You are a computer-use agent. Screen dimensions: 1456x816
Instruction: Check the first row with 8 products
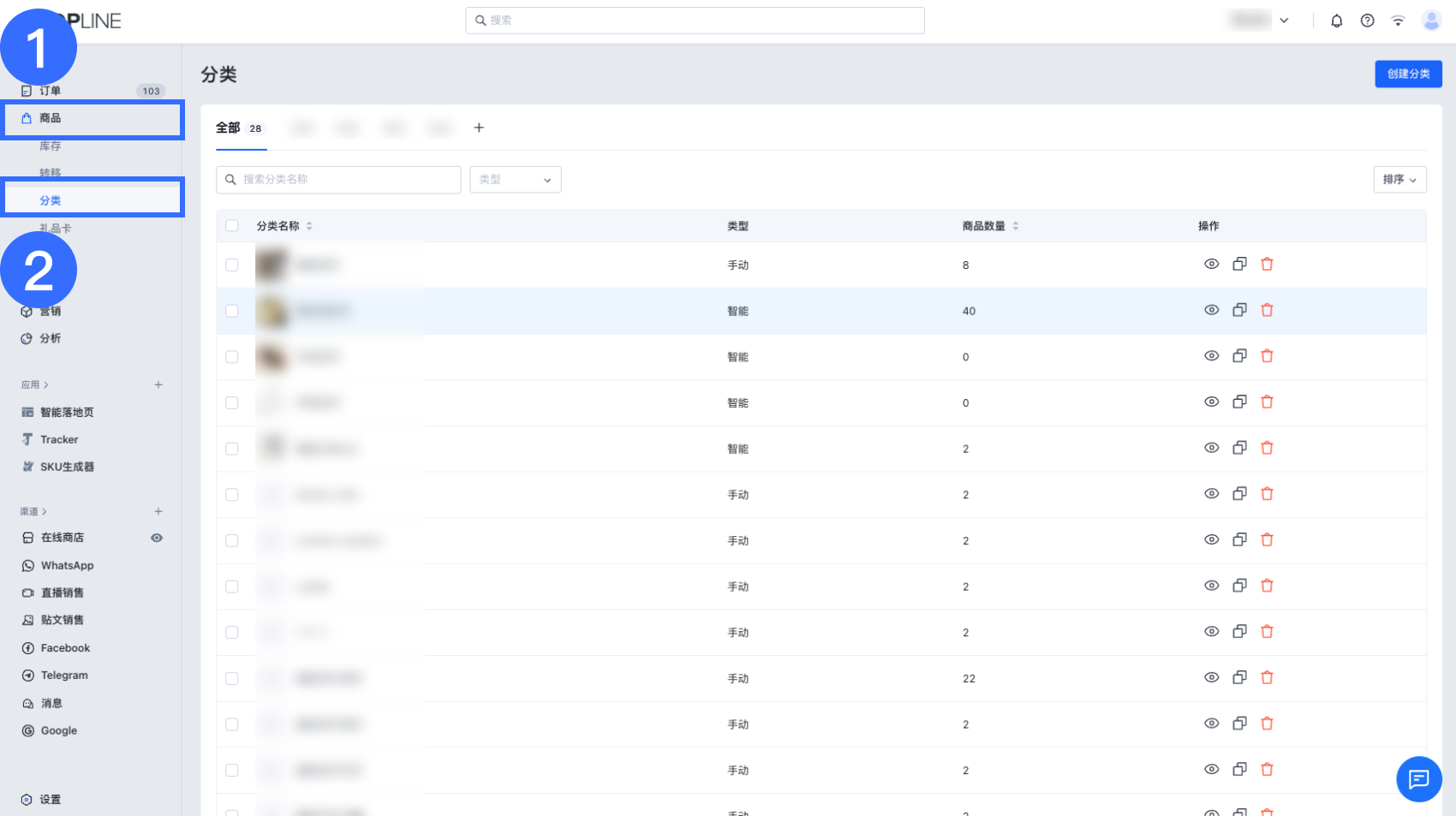(x=232, y=265)
